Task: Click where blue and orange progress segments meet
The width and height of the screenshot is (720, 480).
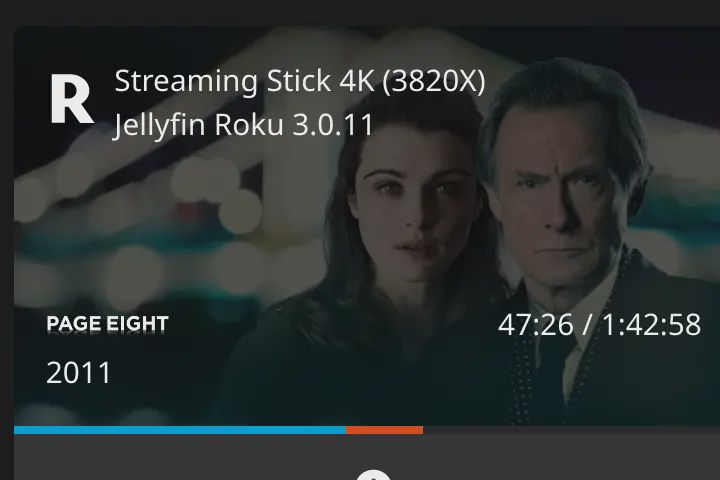Action: click(x=347, y=430)
